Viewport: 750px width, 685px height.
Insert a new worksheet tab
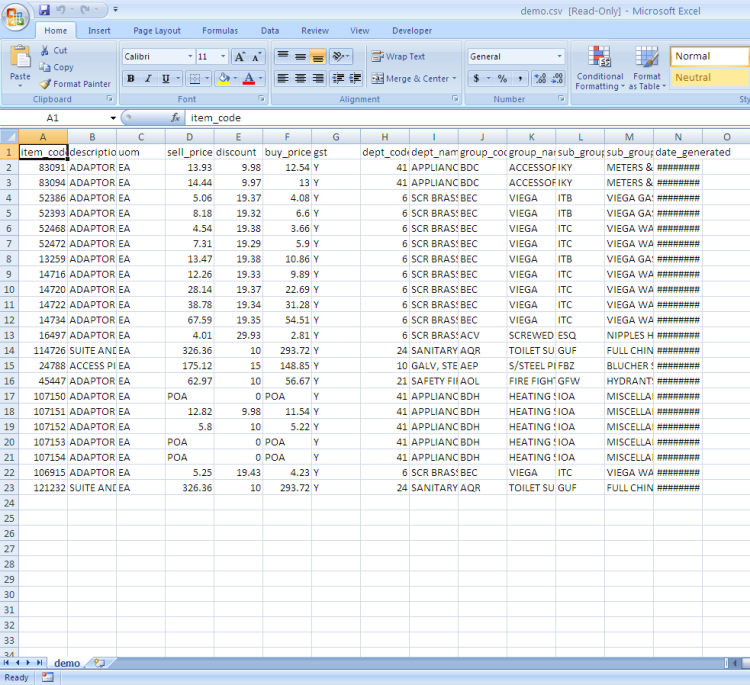[99, 663]
